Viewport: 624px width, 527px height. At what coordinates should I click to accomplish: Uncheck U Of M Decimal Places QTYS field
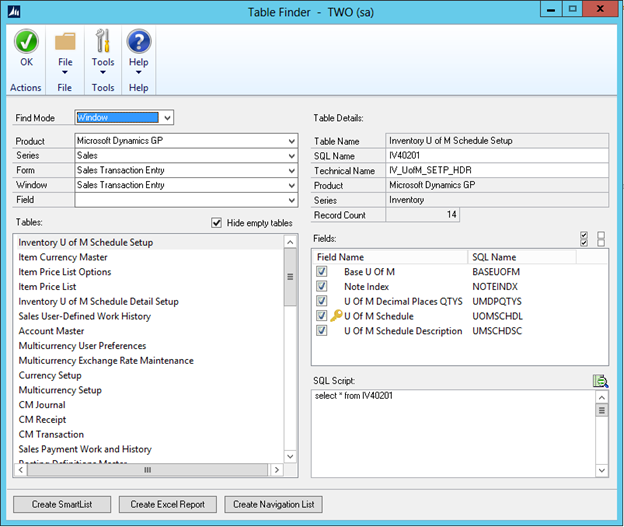[x=322, y=301]
